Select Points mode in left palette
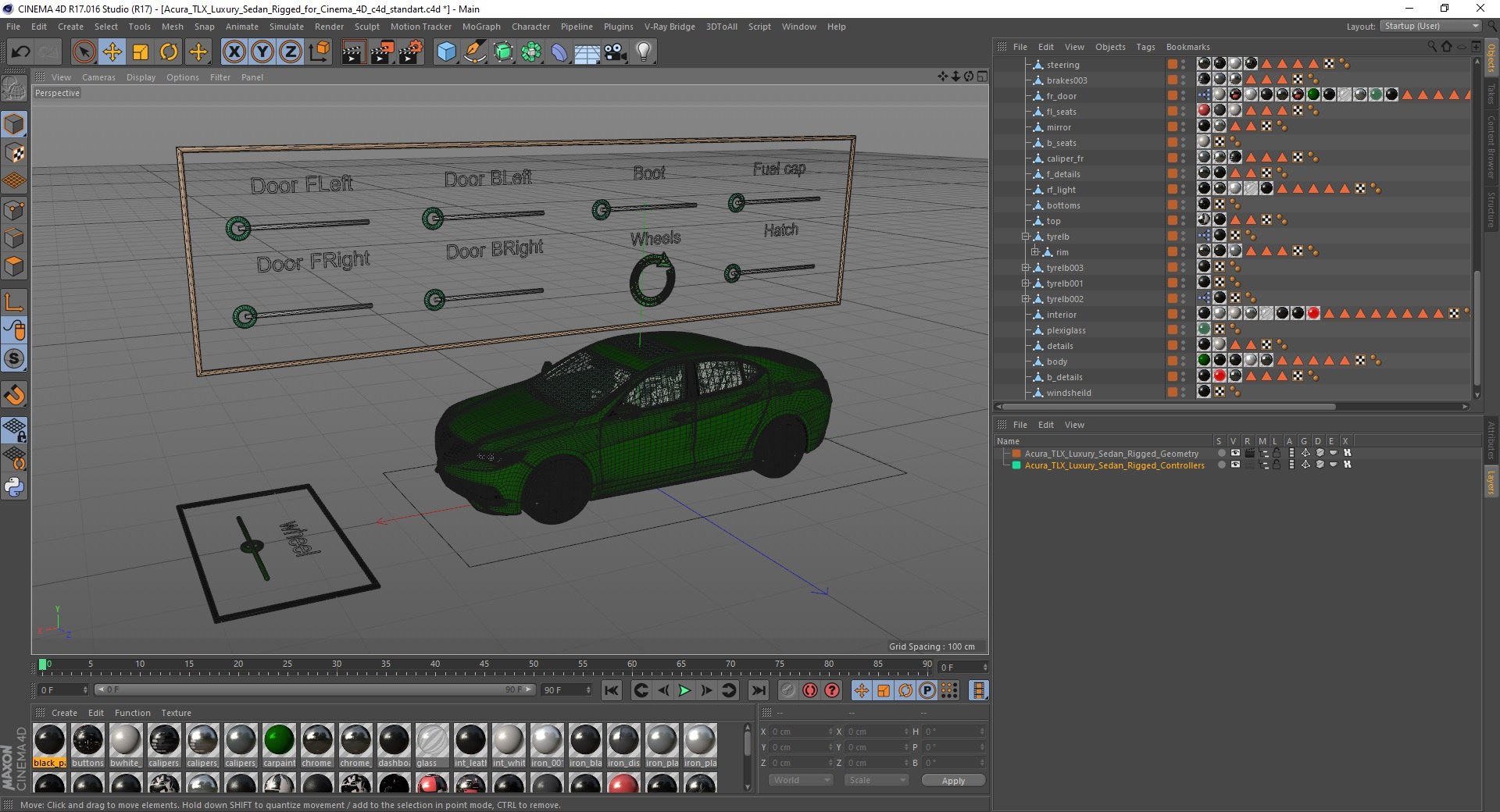The height and width of the screenshot is (812, 1500). pos(14,210)
